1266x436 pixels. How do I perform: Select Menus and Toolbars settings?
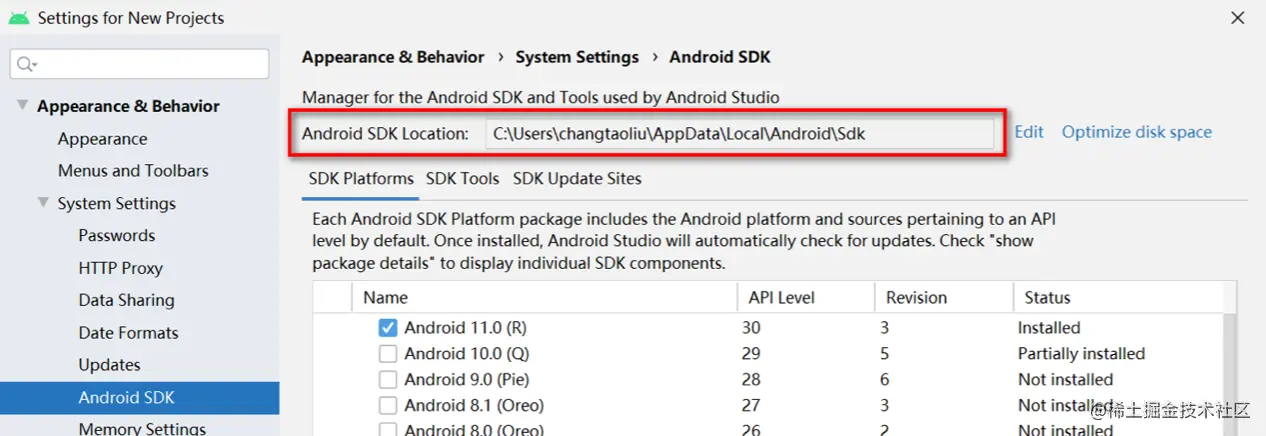pos(133,171)
